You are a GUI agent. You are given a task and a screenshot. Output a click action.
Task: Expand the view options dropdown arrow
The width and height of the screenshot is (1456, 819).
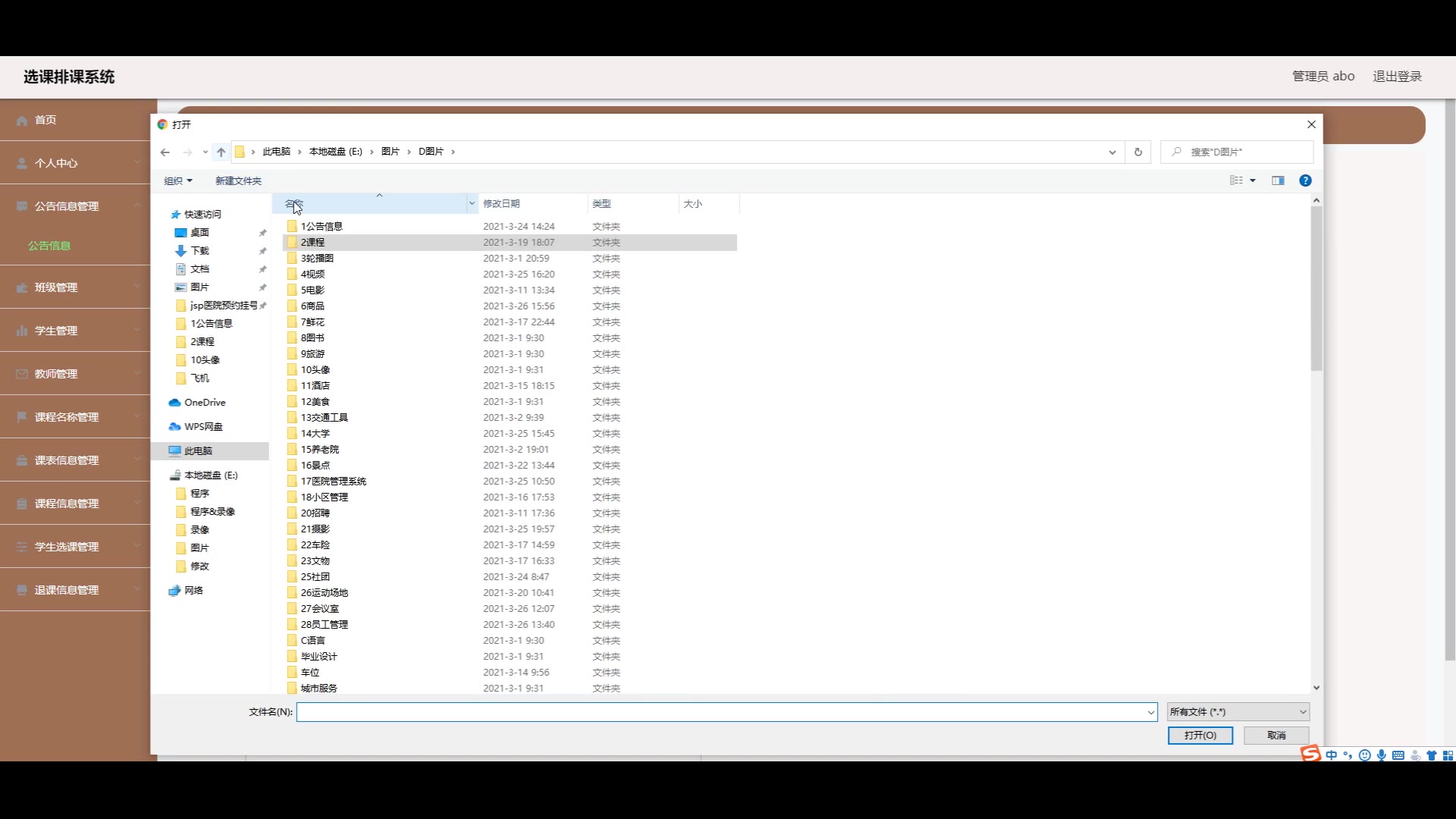click(x=1253, y=180)
